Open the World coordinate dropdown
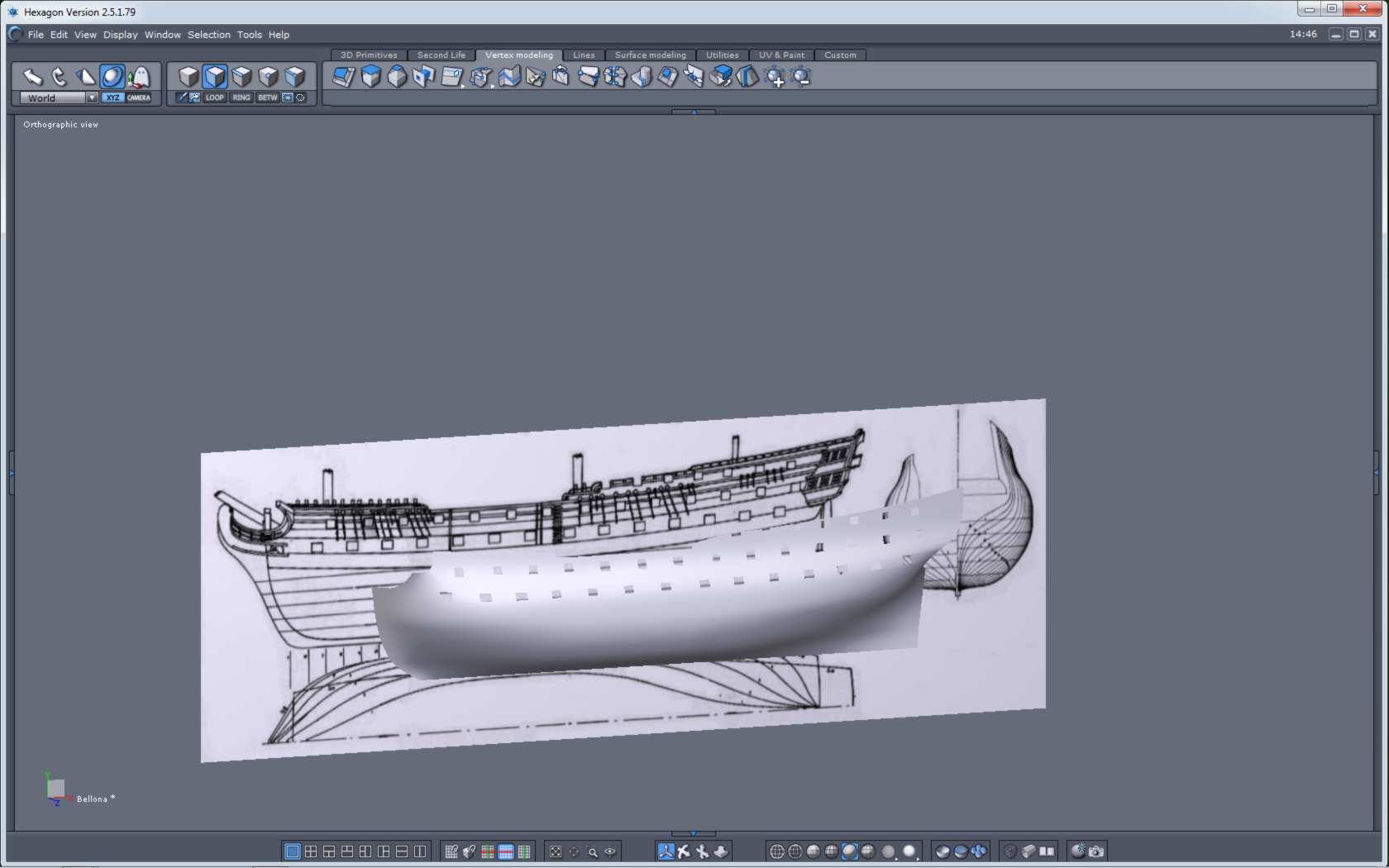Screen dimensions: 1389x868 click(x=92, y=98)
